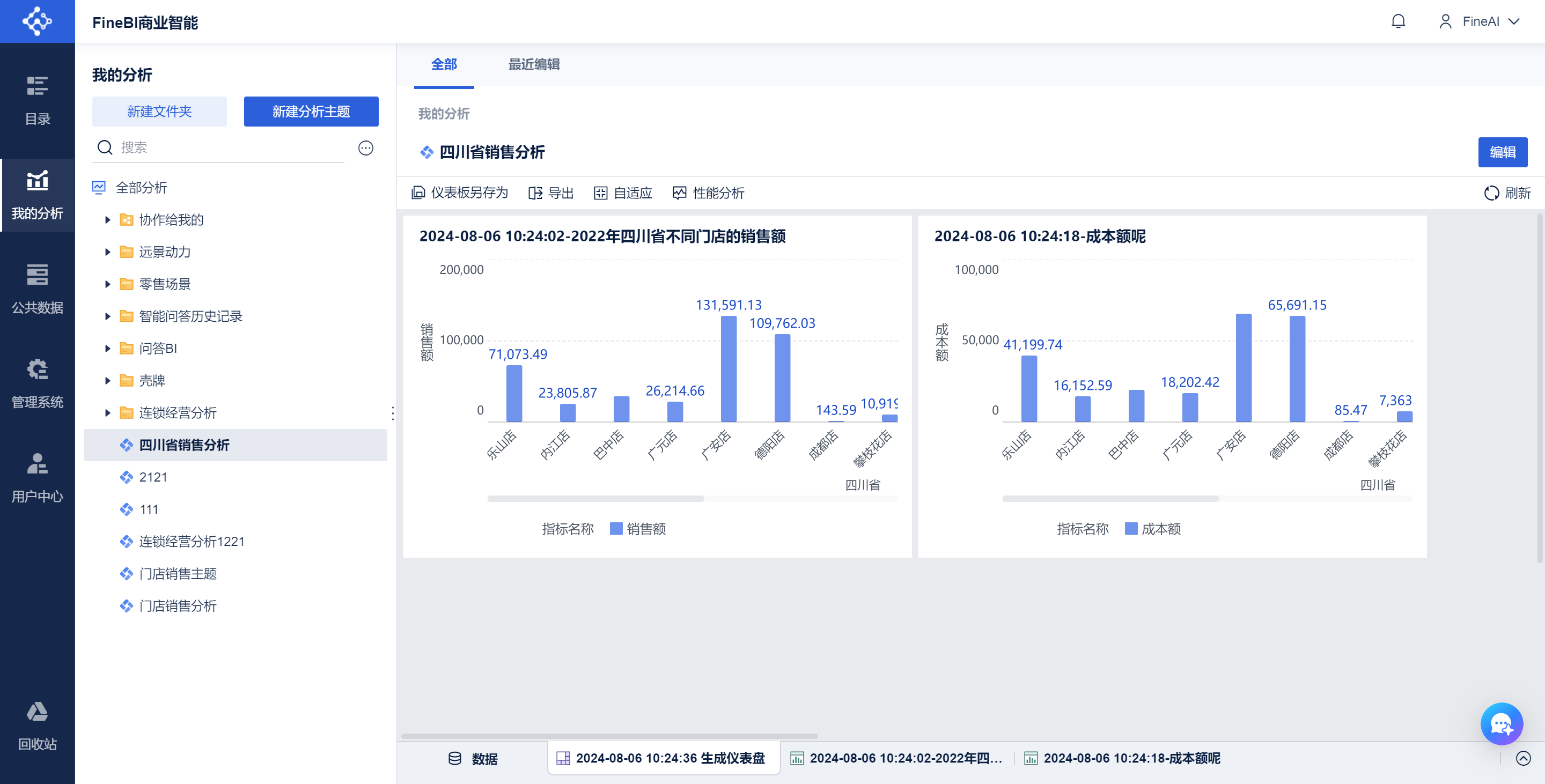Click the more options icon beside search
This screenshot has height=784, width=1545.
click(x=366, y=147)
